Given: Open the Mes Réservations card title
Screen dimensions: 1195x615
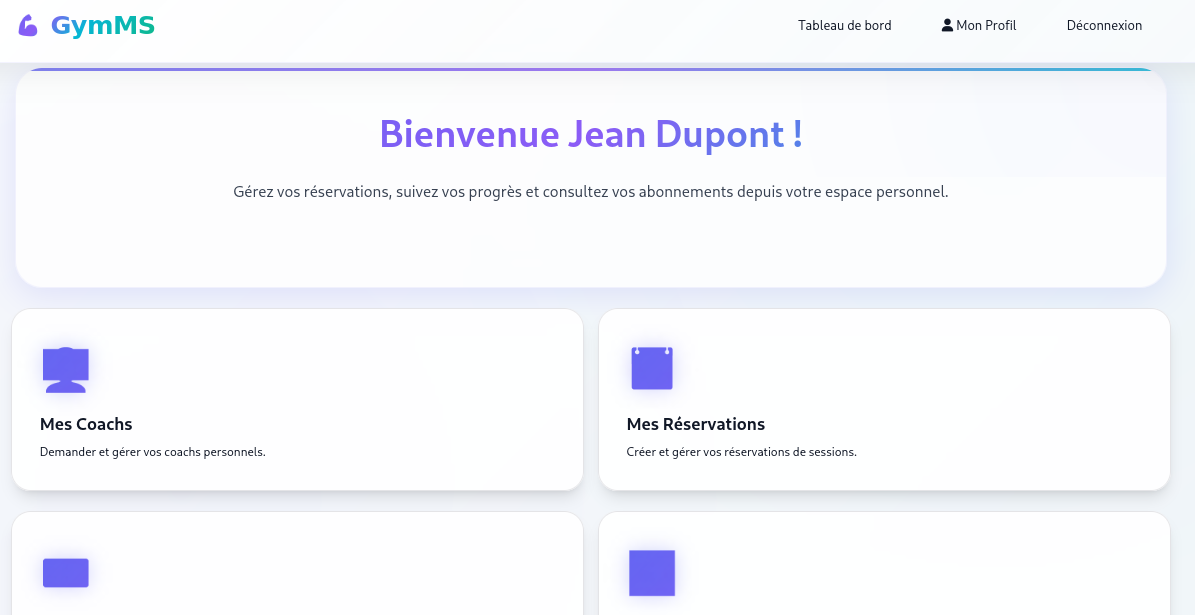Looking at the screenshot, I should pos(696,424).
